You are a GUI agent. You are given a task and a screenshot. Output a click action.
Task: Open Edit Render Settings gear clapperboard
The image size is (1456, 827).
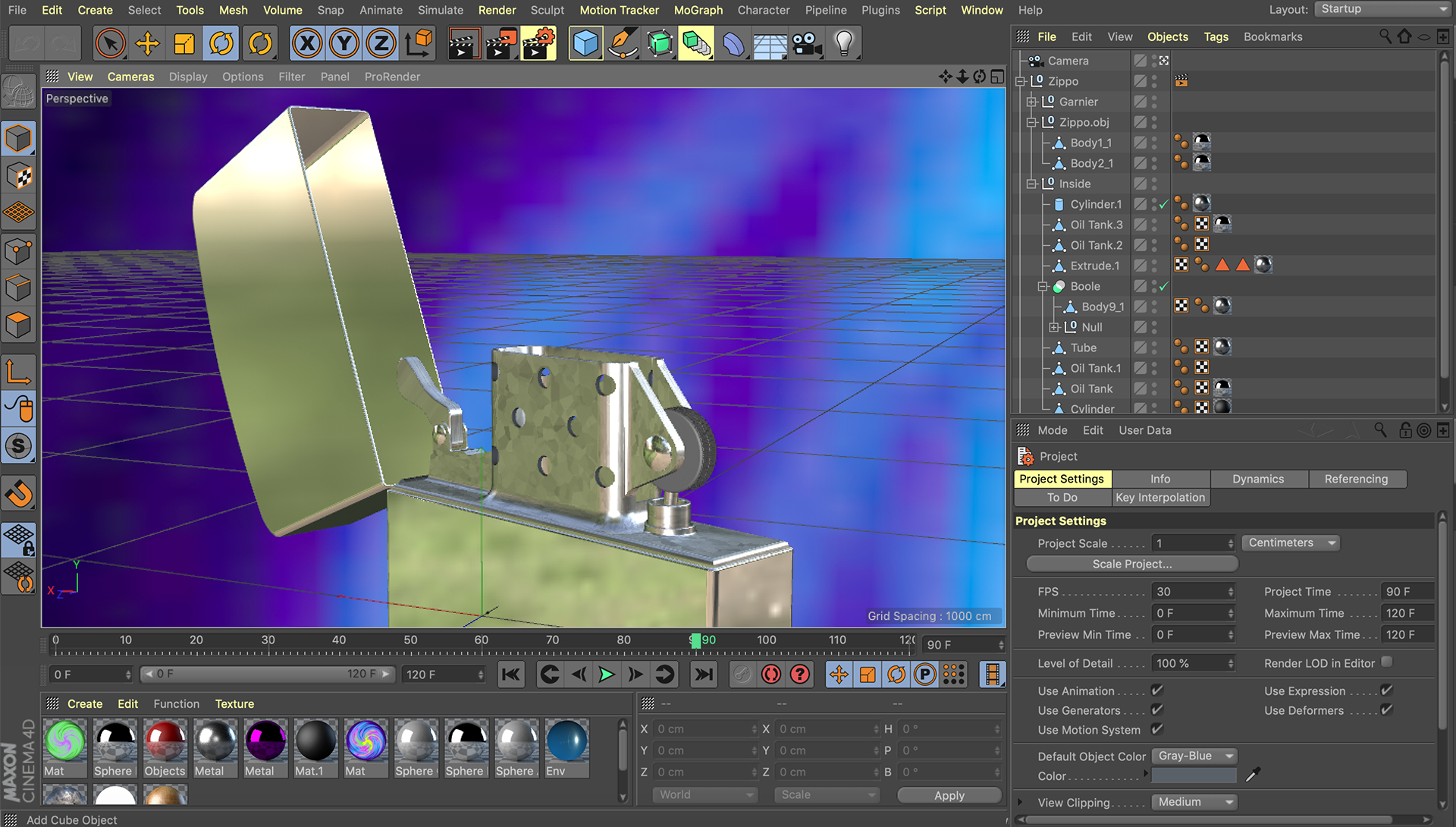538,43
